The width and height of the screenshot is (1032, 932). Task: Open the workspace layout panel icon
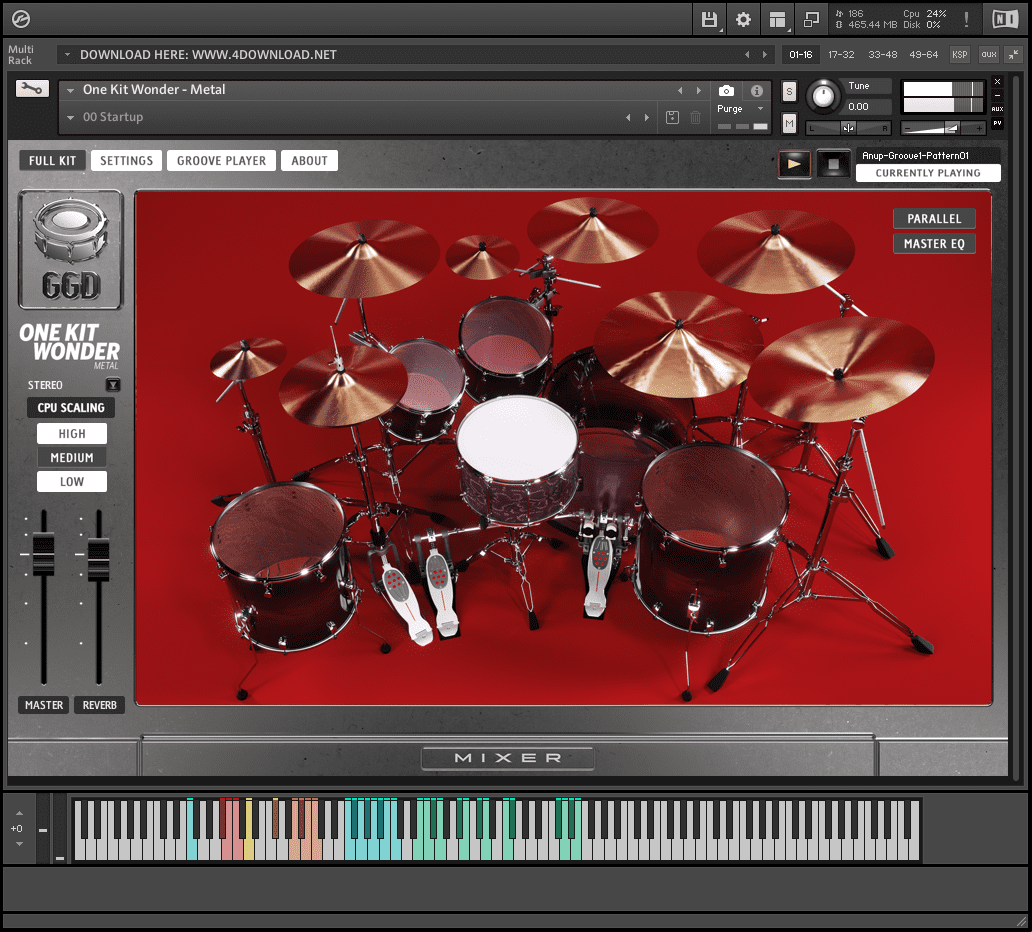[x=777, y=20]
